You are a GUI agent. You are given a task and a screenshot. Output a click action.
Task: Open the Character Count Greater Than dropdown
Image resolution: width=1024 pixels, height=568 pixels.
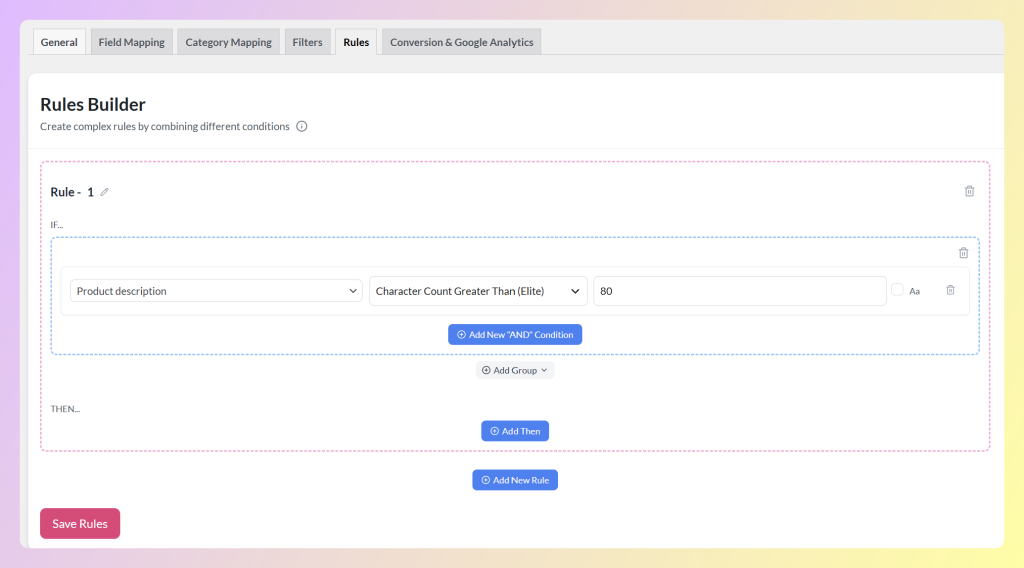pos(478,291)
